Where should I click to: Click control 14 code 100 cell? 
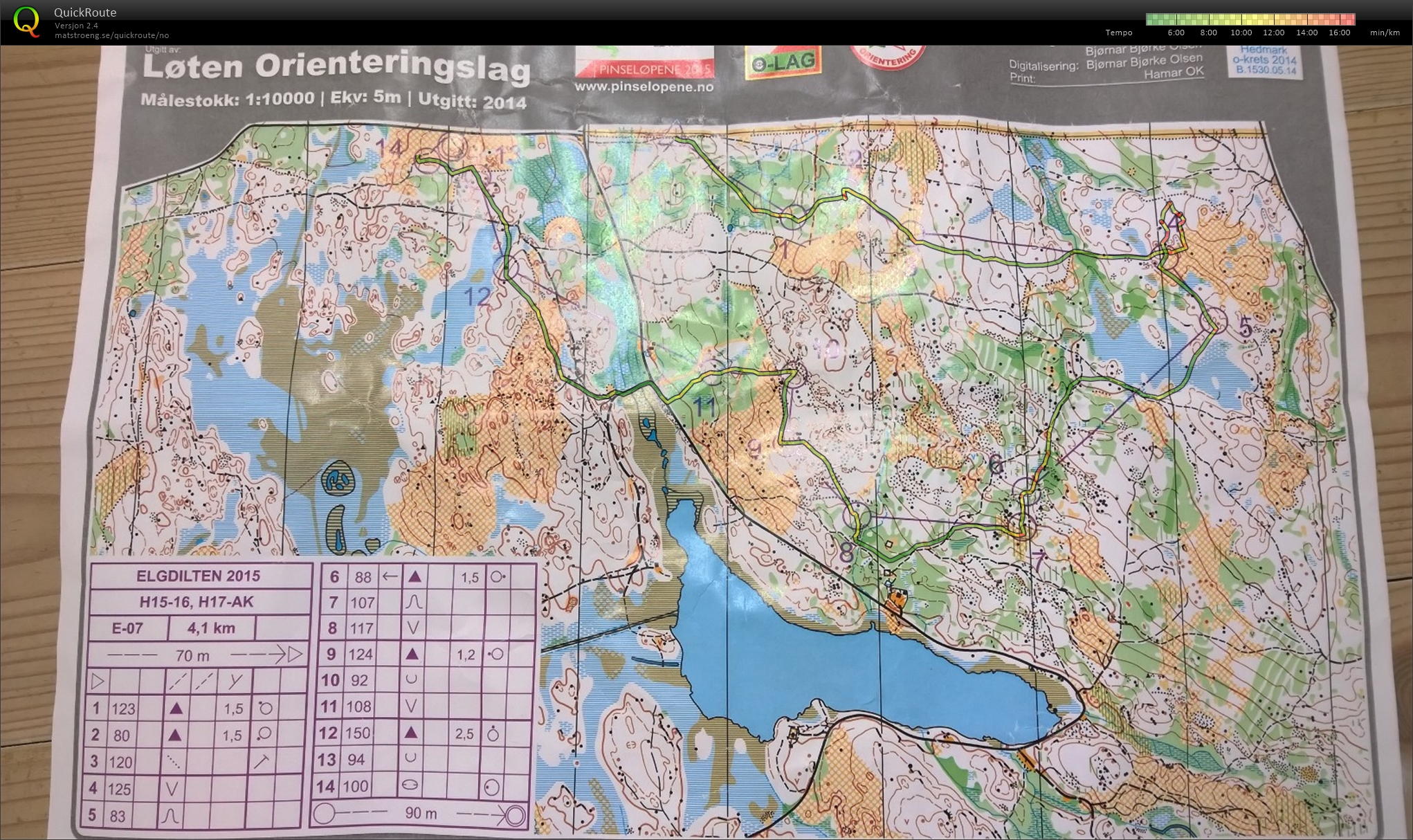coord(356,786)
